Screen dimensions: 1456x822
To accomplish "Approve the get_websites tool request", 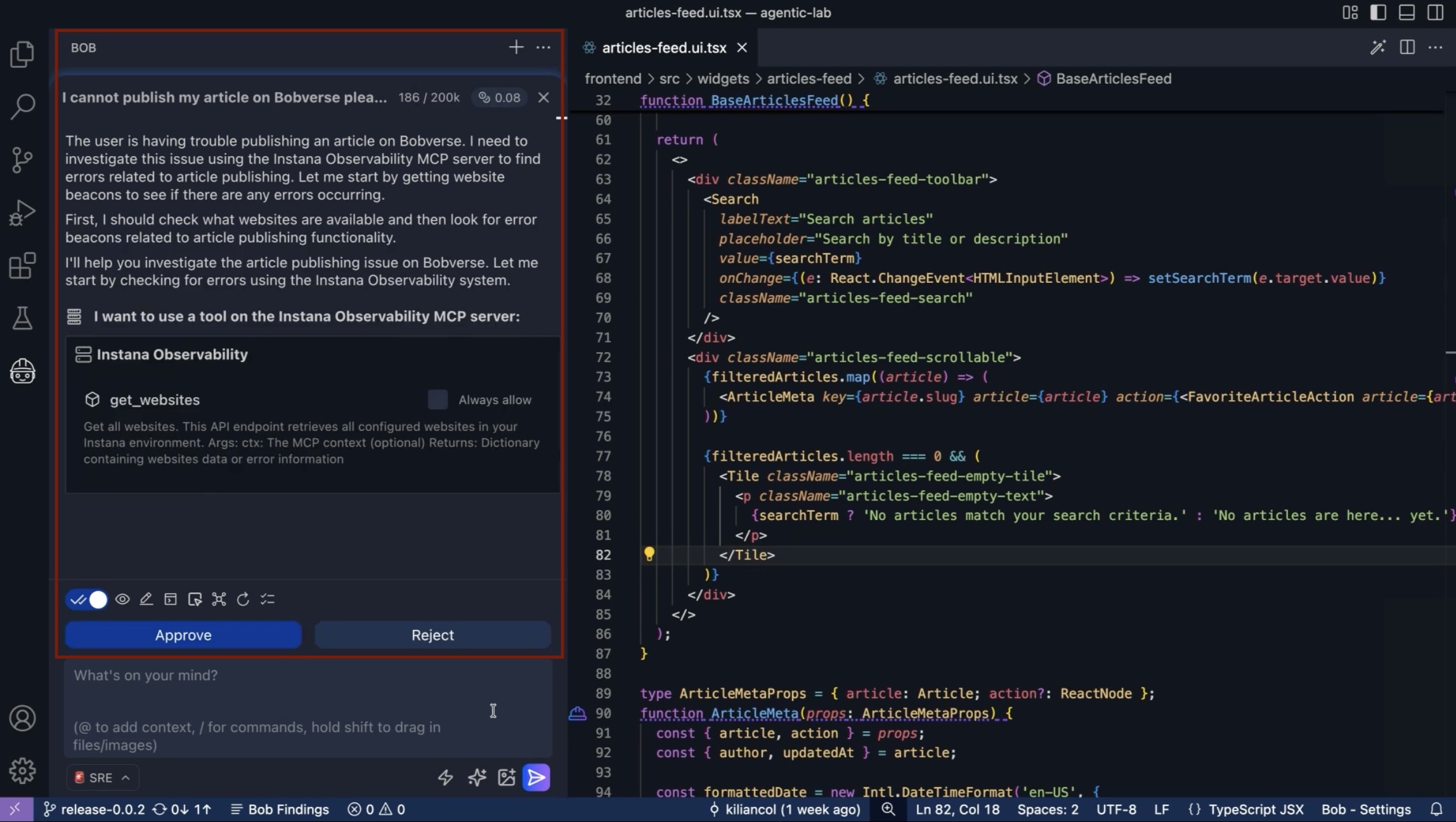I will point(183,635).
